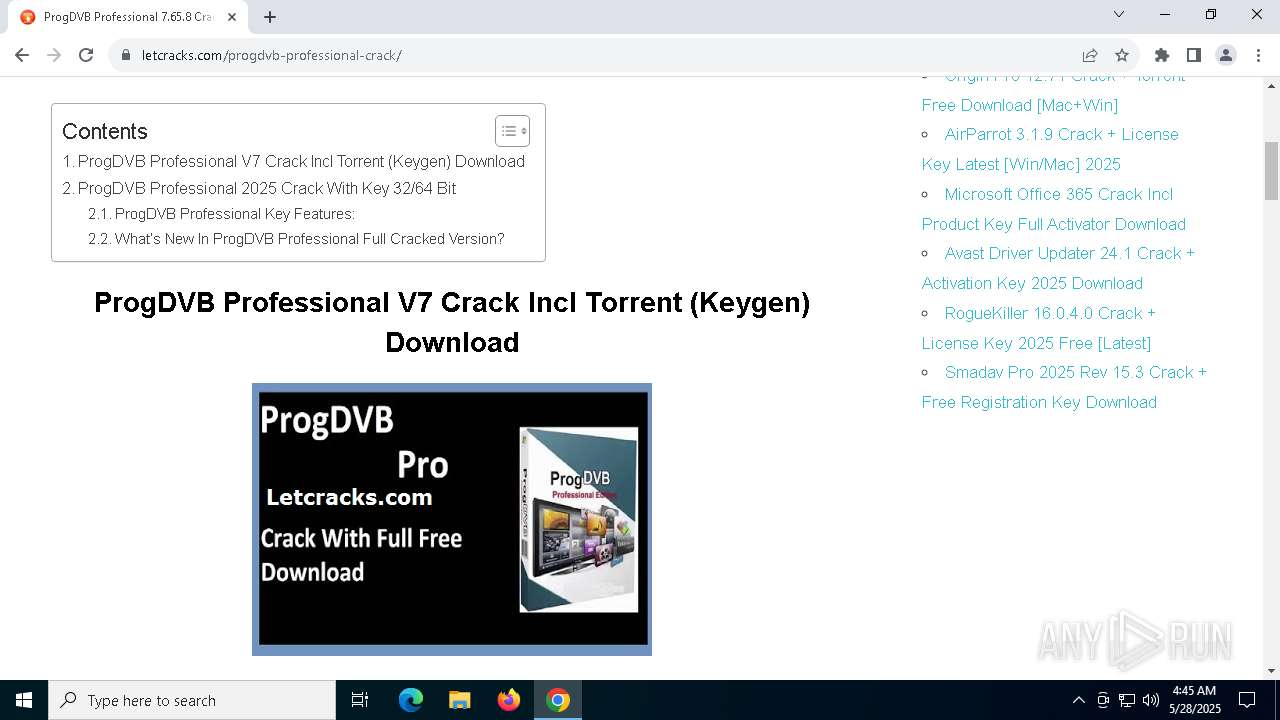Click the address bar URL field
Viewport: 1280px width, 720px height.
(600, 55)
